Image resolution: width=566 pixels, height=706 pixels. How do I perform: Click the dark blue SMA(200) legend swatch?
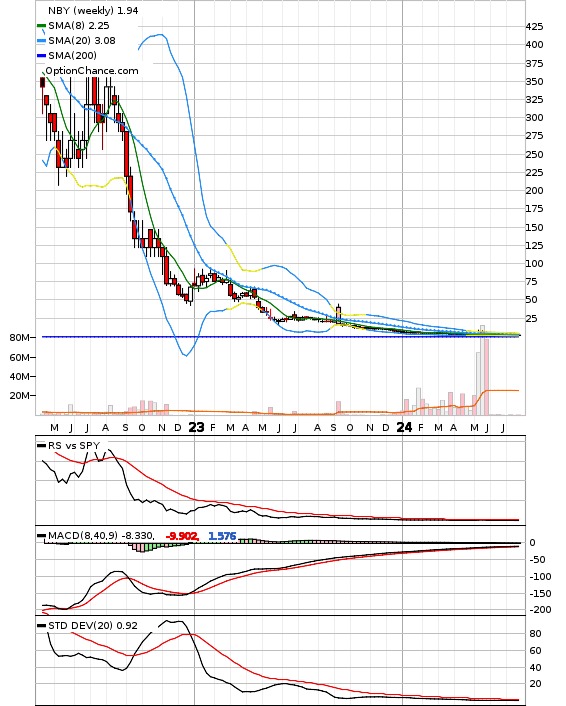point(41,56)
